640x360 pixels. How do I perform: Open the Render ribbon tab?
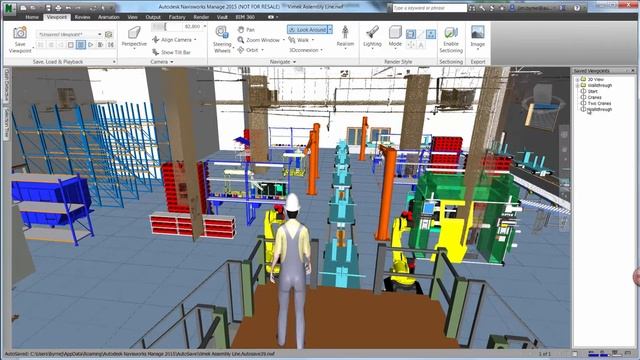coord(201,17)
